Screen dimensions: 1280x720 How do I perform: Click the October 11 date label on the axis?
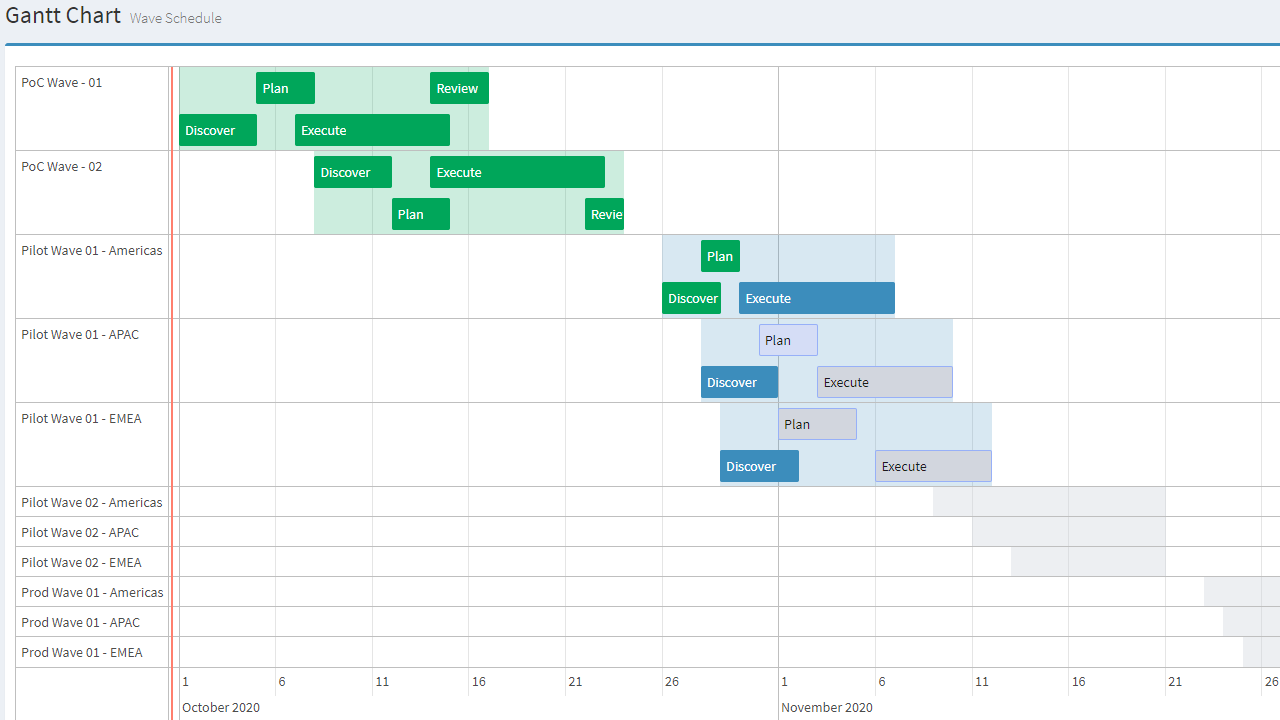pos(382,681)
